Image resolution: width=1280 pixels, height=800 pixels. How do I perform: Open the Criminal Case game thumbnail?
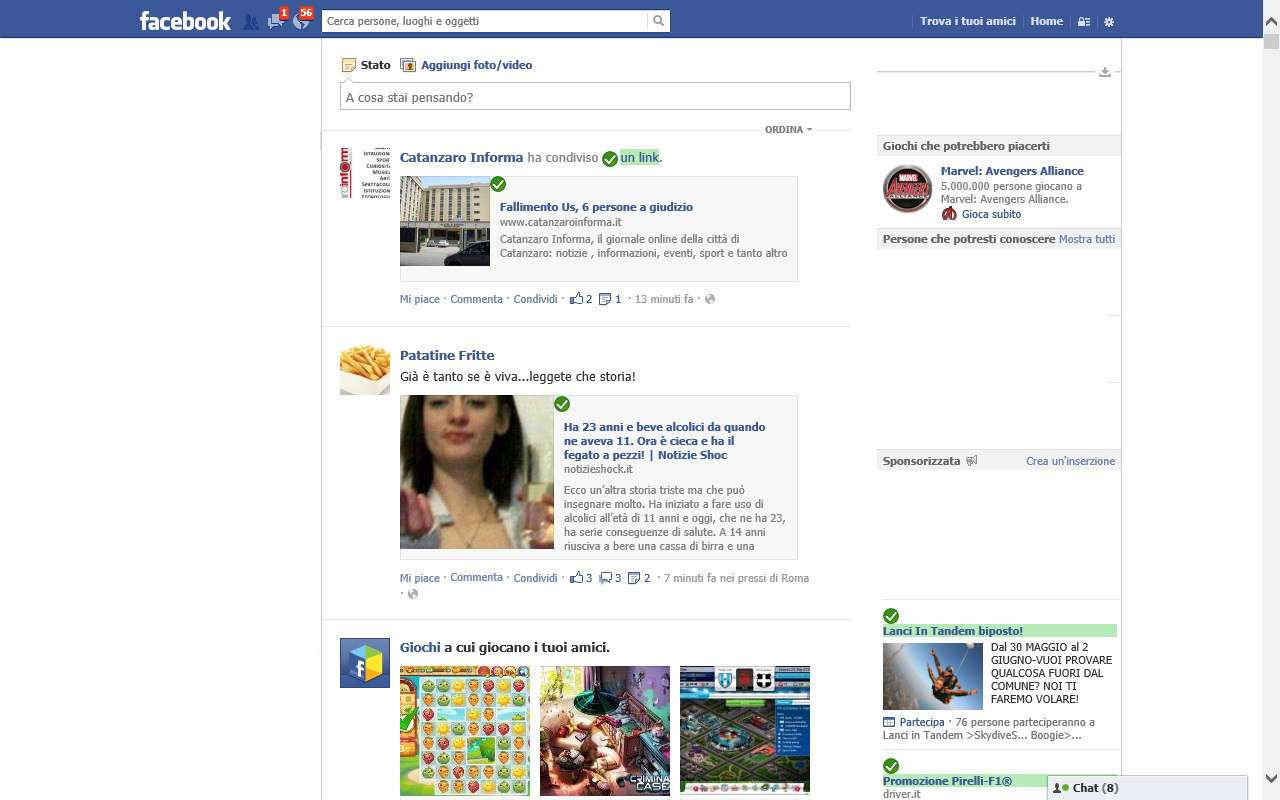605,731
